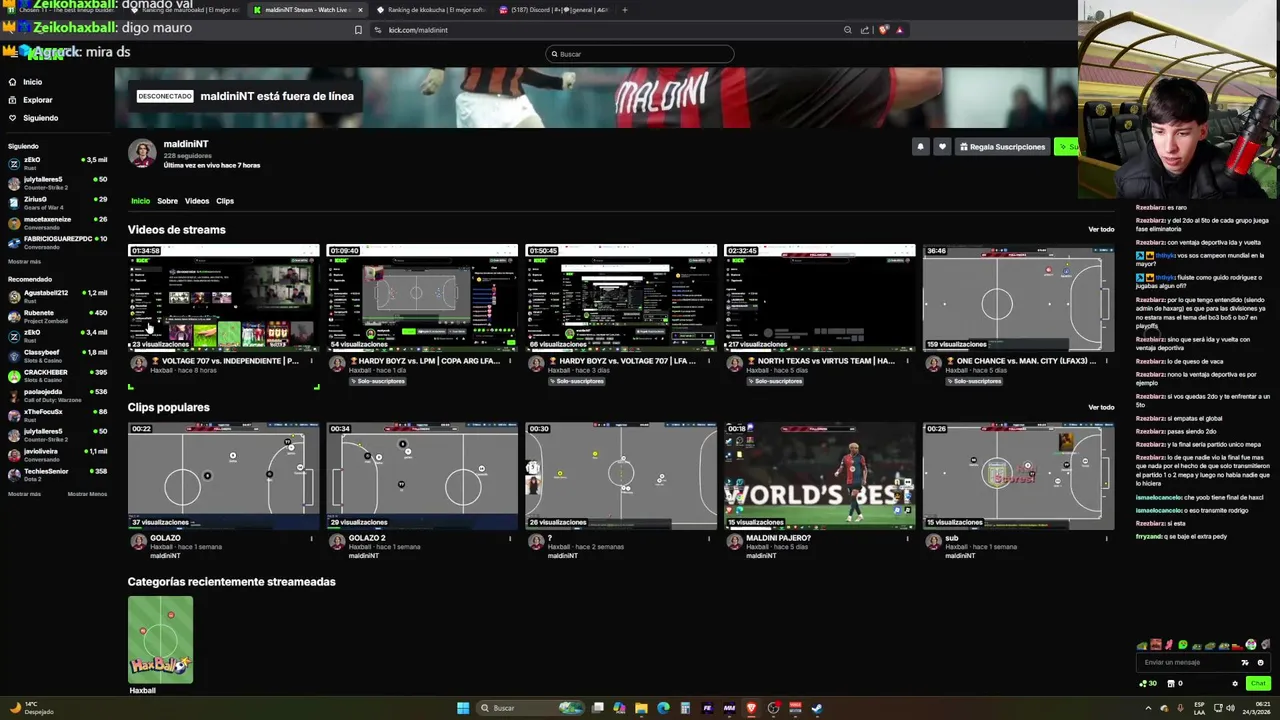The height and width of the screenshot is (720, 1280).
Task: Click the taskbar Buscar search box
Action: (530, 708)
